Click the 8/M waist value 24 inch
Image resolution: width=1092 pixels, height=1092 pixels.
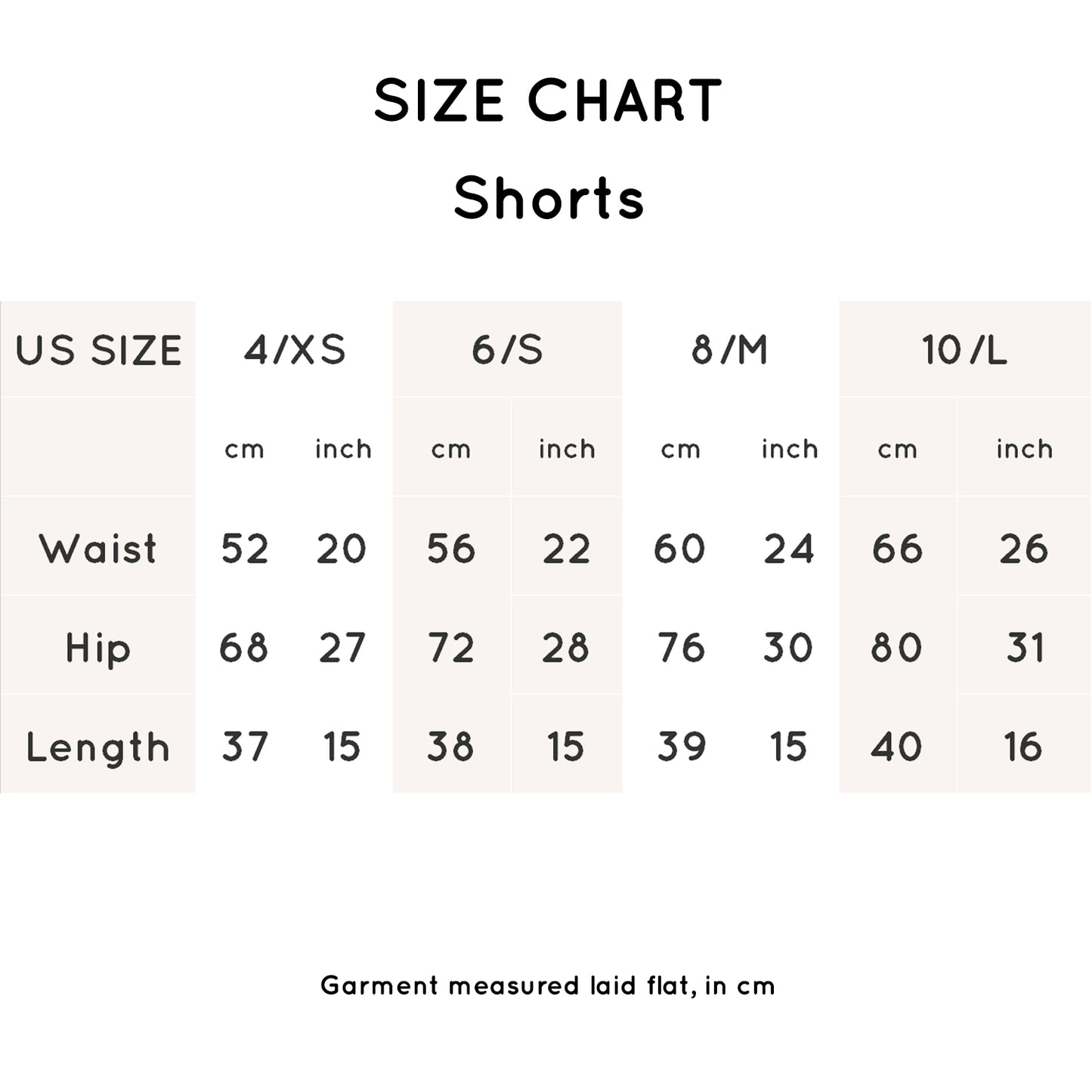tap(788, 549)
